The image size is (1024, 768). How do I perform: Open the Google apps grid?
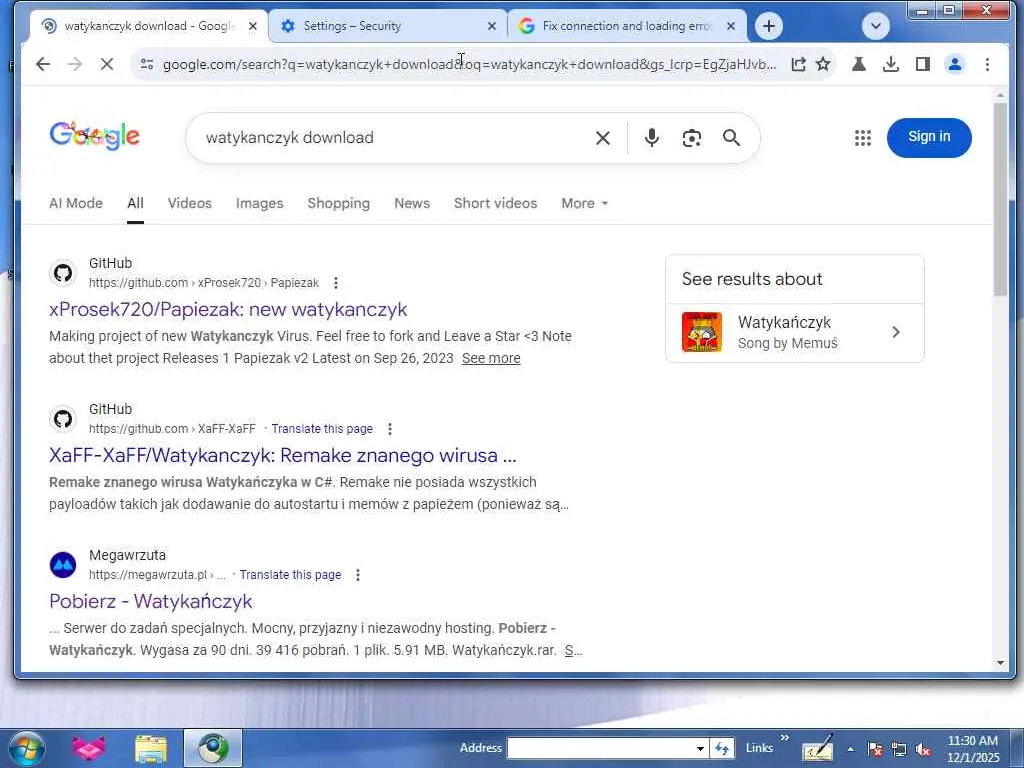pyautogui.click(x=863, y=138)
